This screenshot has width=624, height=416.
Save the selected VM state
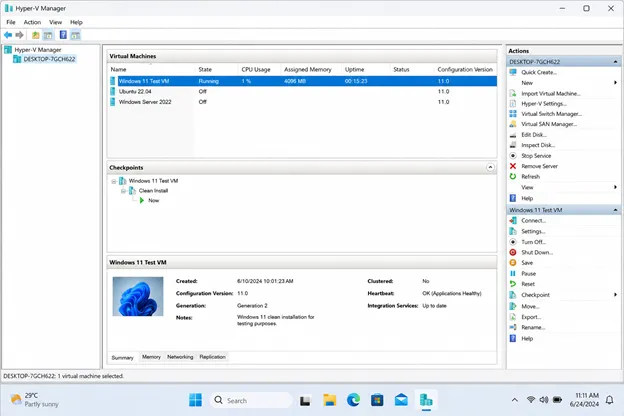click(x=527, y=263)
